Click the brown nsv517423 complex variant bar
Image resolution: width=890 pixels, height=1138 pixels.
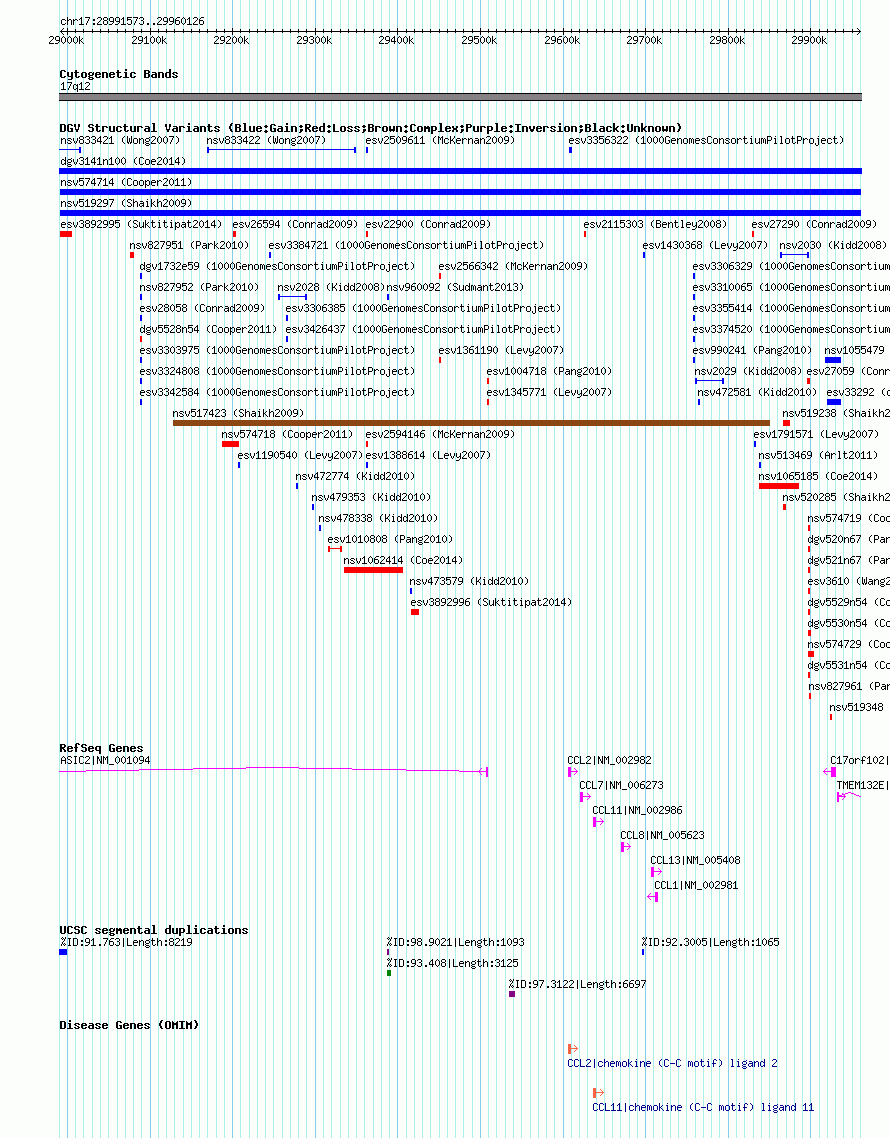click(471, 423)
